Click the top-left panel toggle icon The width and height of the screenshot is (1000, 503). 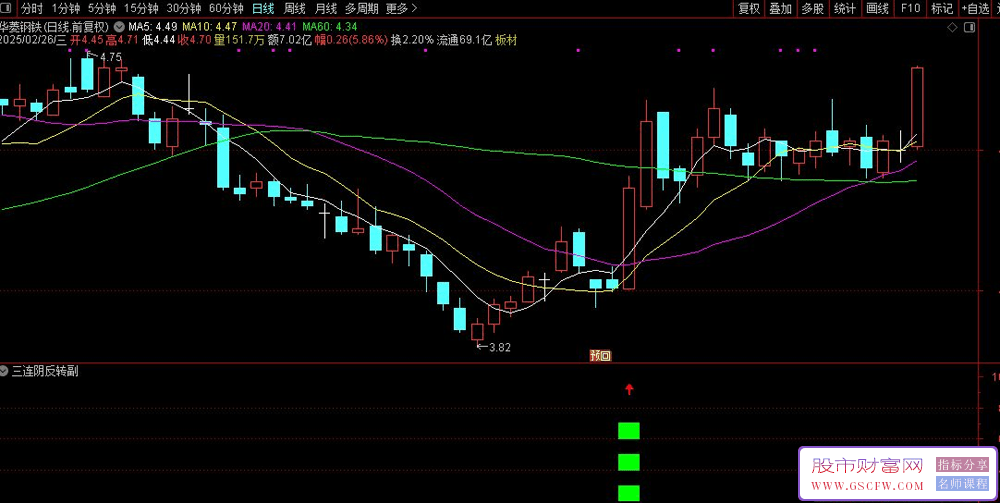pyautogui.click(x=8, y=8)
